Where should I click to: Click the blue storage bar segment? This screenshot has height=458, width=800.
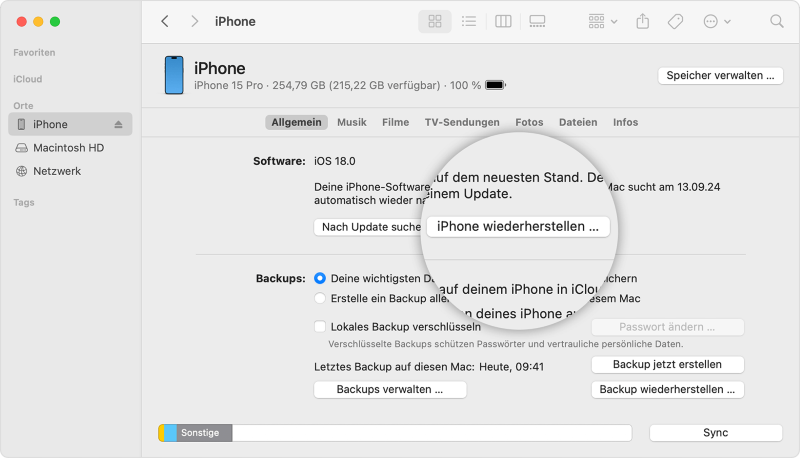170,433
